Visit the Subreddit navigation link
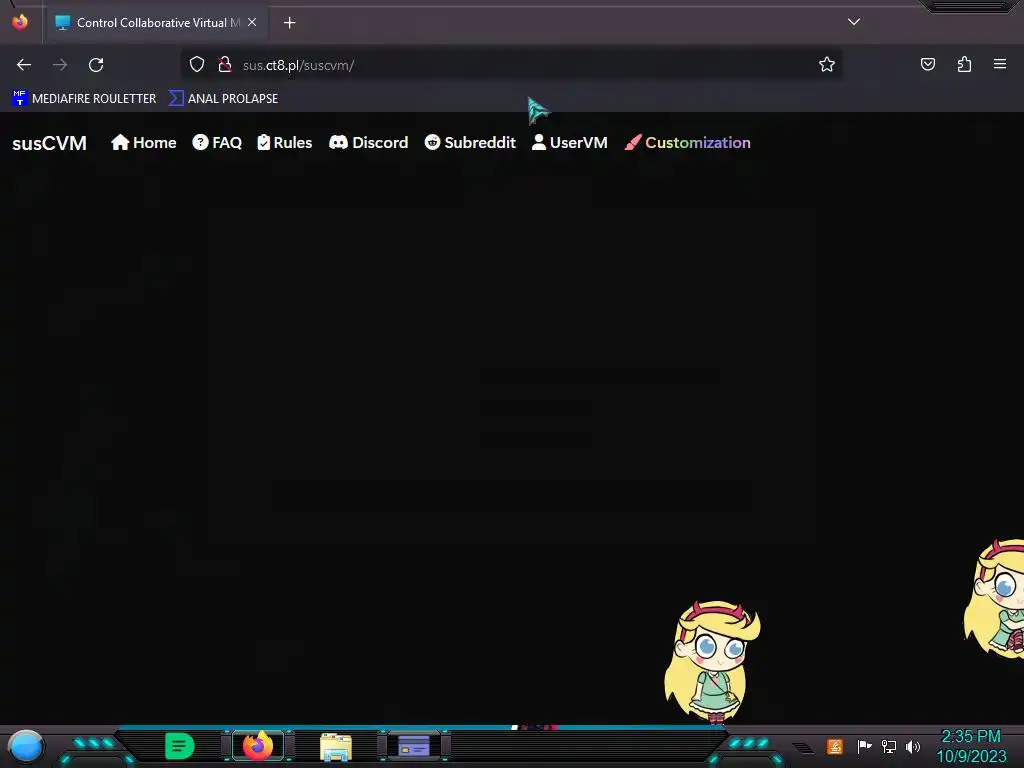 [470, 142]
